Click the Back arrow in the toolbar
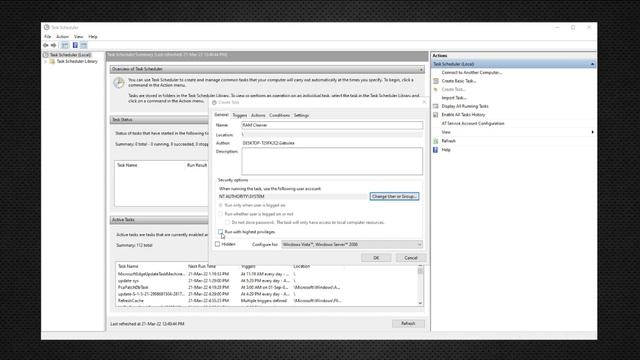The width and height of the screenshot is (640, 360). [46, 45]
